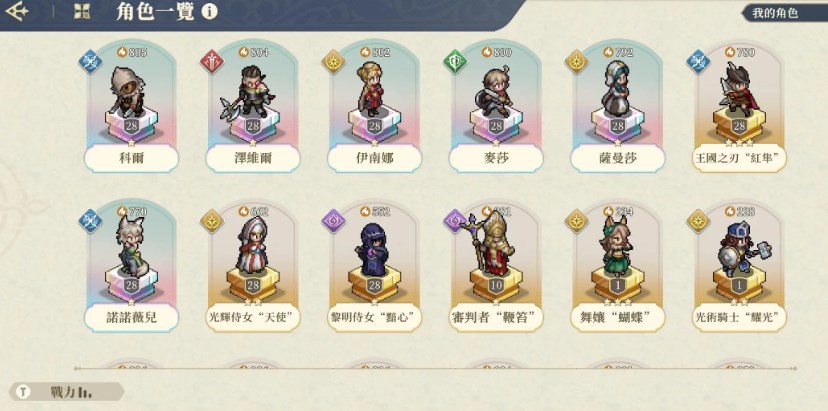
Task: Click the level 10 badge on 審判者 card
Action: (495, 285)
